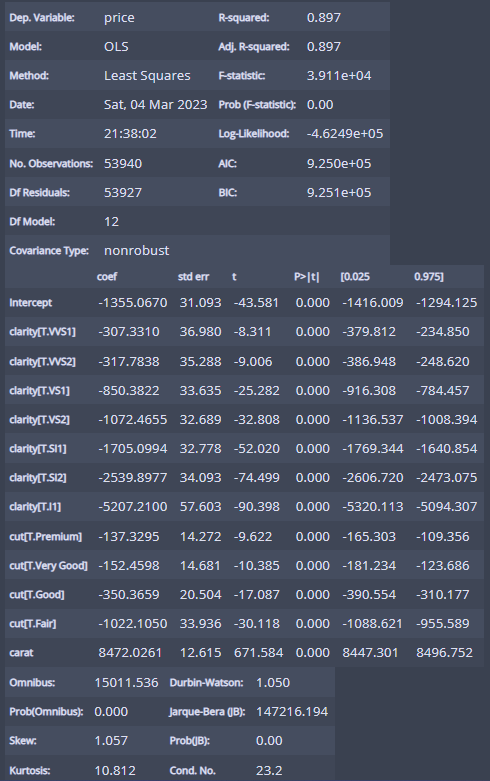Select the Skew value '1.057'
Screen dimensions: 490x781
tap(111, 741)
